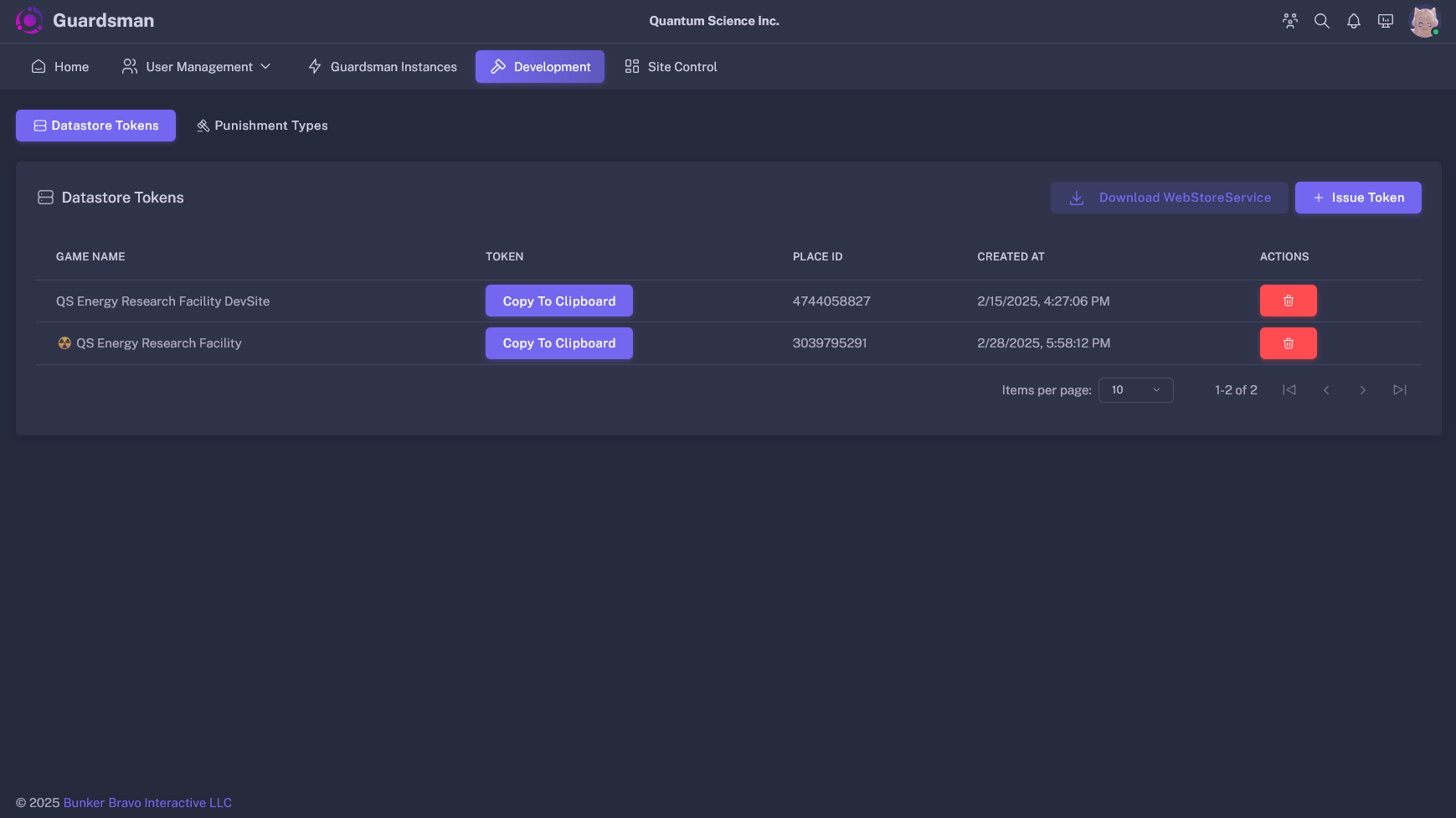
Task: Open search via magnifier icon
Action: point(1321,21)
